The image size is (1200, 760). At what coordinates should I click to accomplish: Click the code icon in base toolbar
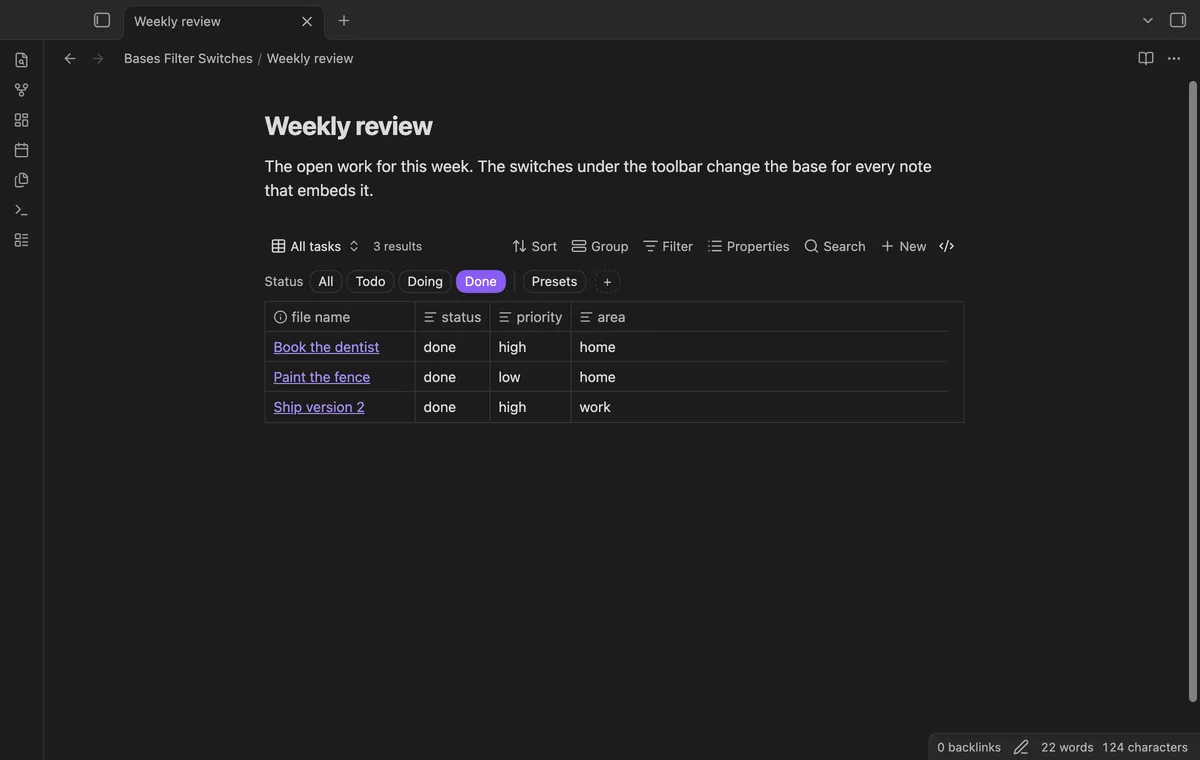tap(947, 246)
